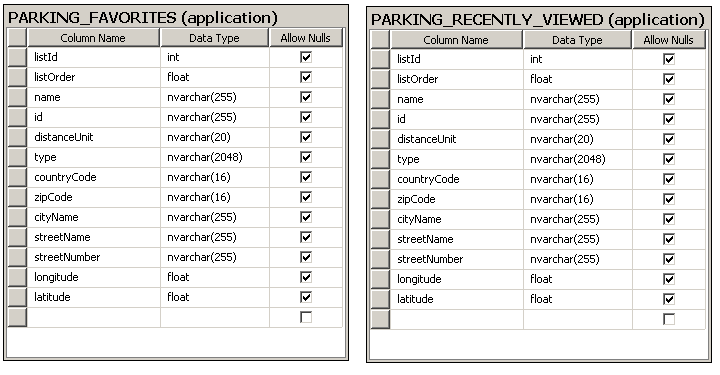Screen dimensions: 720x375
Task: Edit the streetNumber column name in PARKING_RECENTLY_VIEWED
Action: tap(456, 259)
